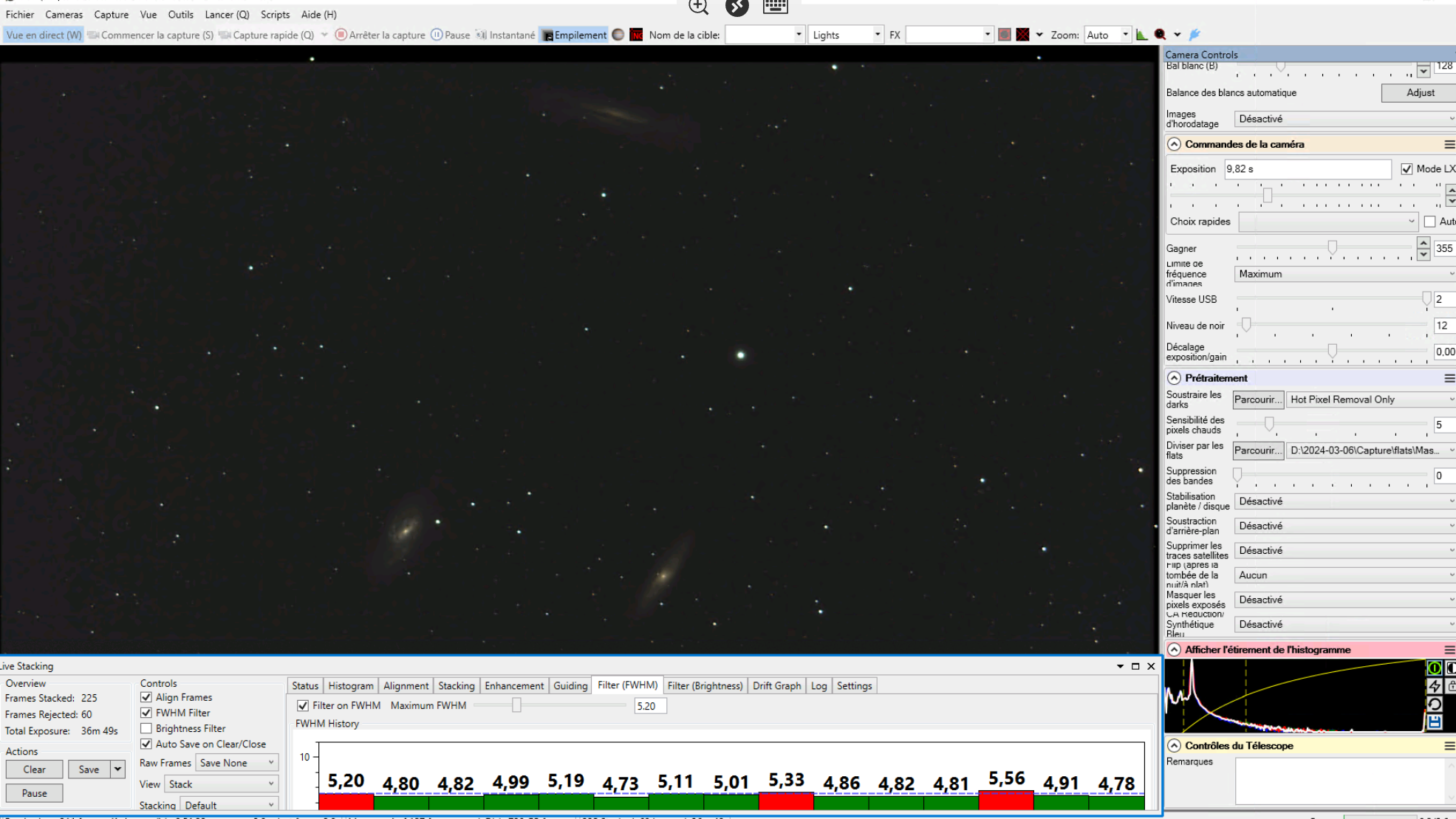Switch to the Drift Graph tab
Viewport: 1456px width, 819px height.
click(x=776, y=686)
